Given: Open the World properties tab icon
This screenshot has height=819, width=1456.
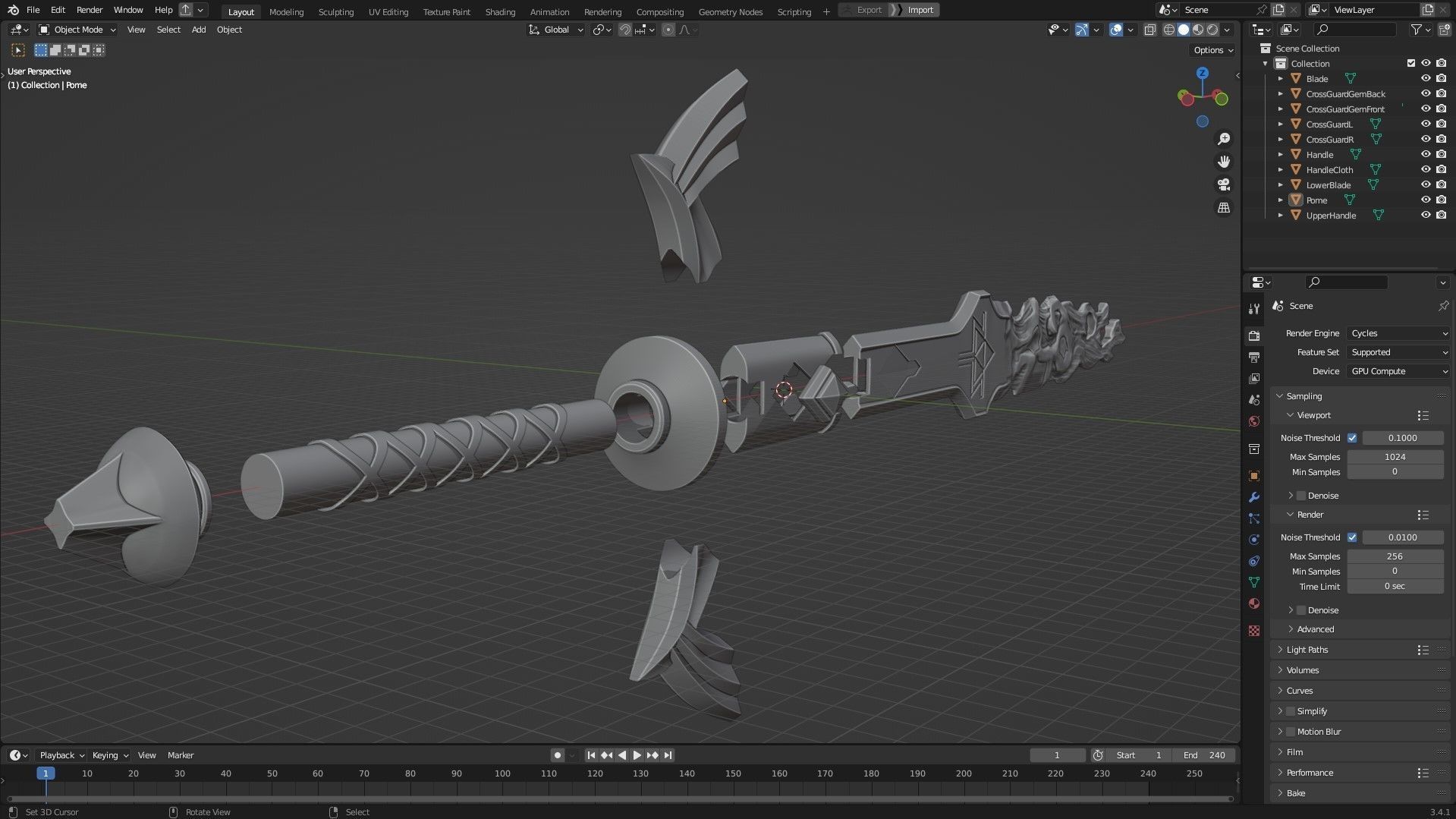Looking at the screenshot, I should point(1254,421).
